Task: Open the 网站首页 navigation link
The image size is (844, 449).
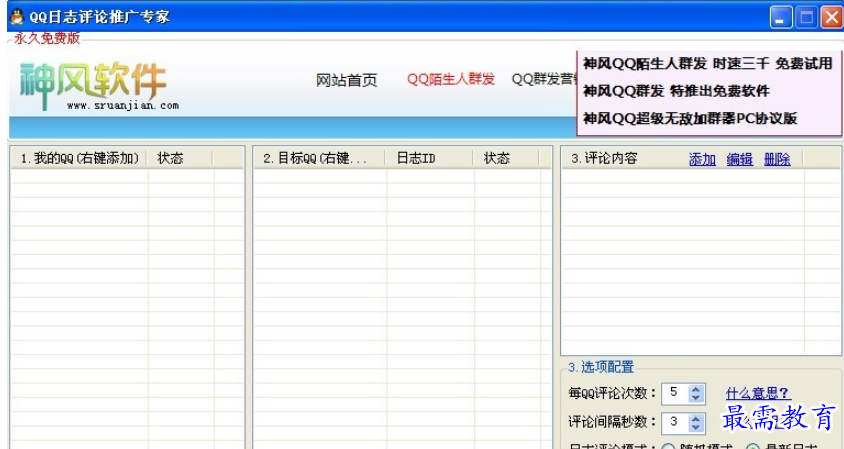Action: [346, 80]
